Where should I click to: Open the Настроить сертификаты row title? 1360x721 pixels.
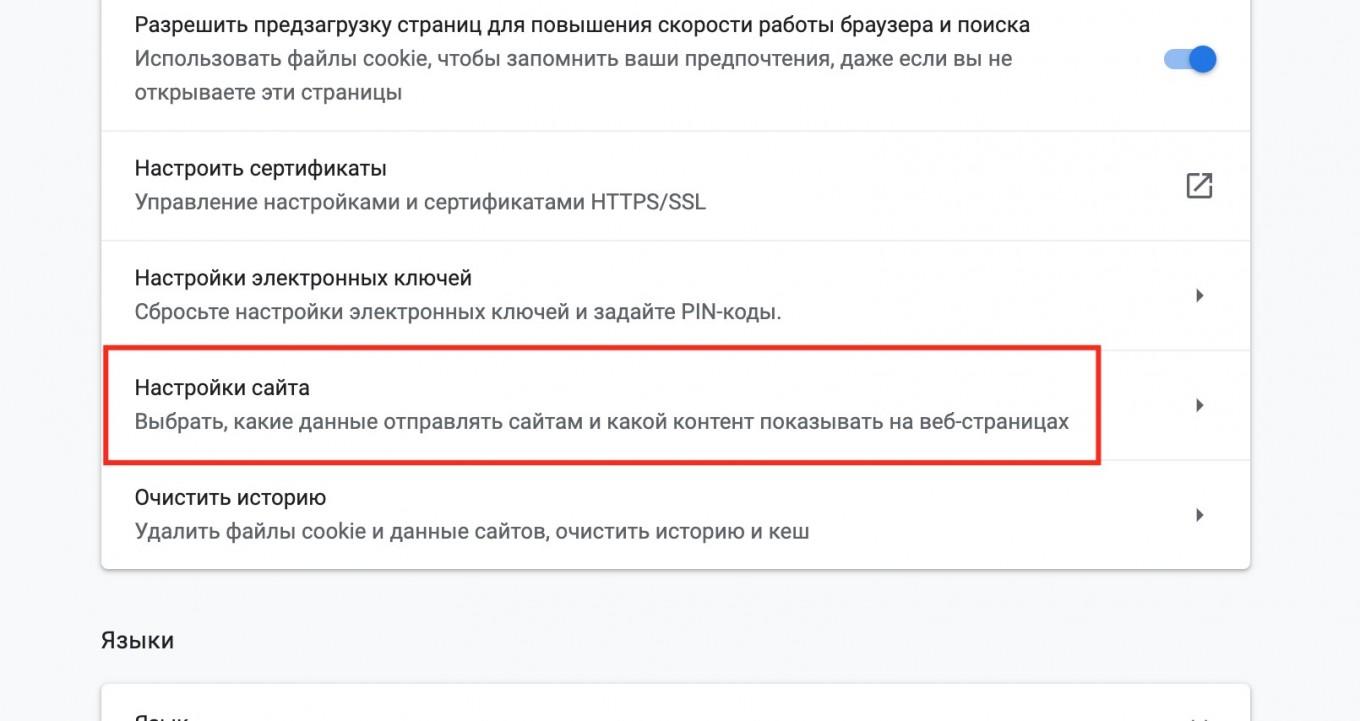click(x=260, y=168)
